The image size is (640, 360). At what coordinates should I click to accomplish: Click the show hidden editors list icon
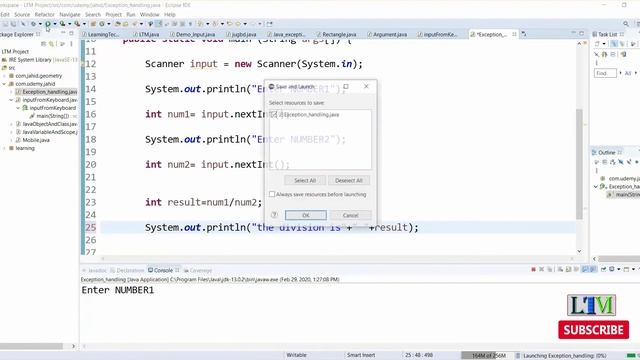(x=524, y=34)
